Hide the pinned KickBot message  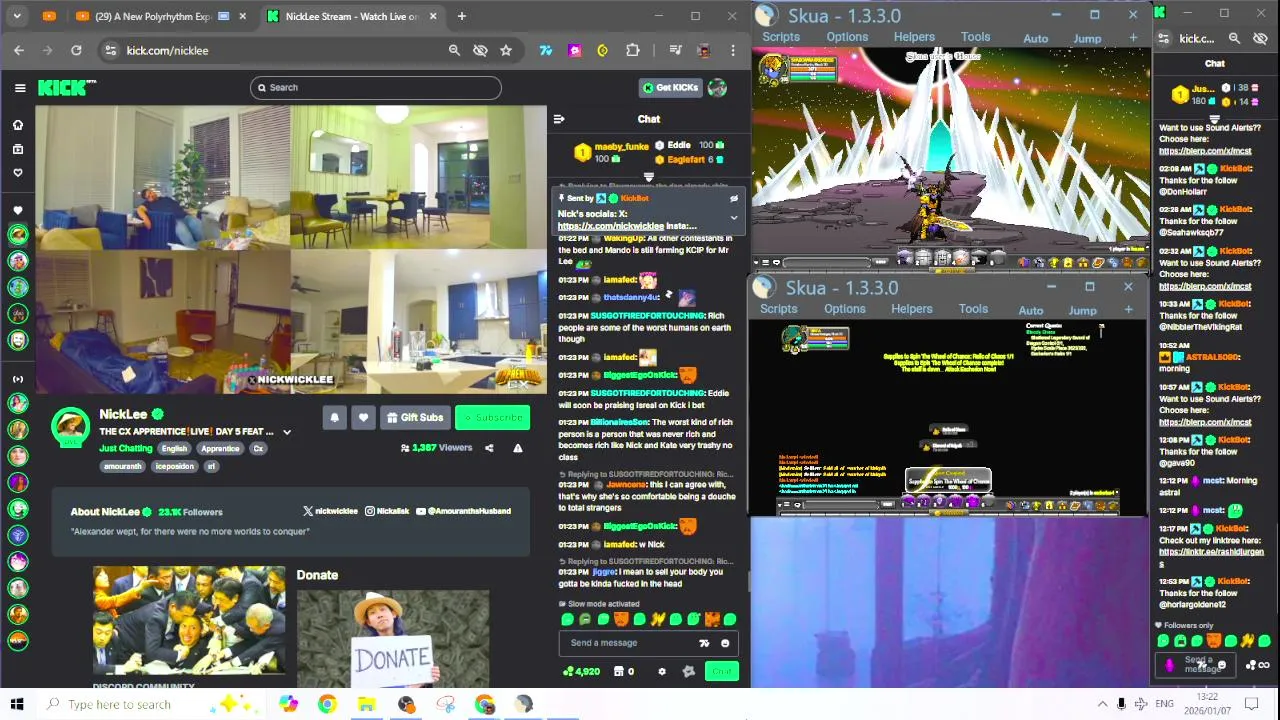click(x=733, y=198)
